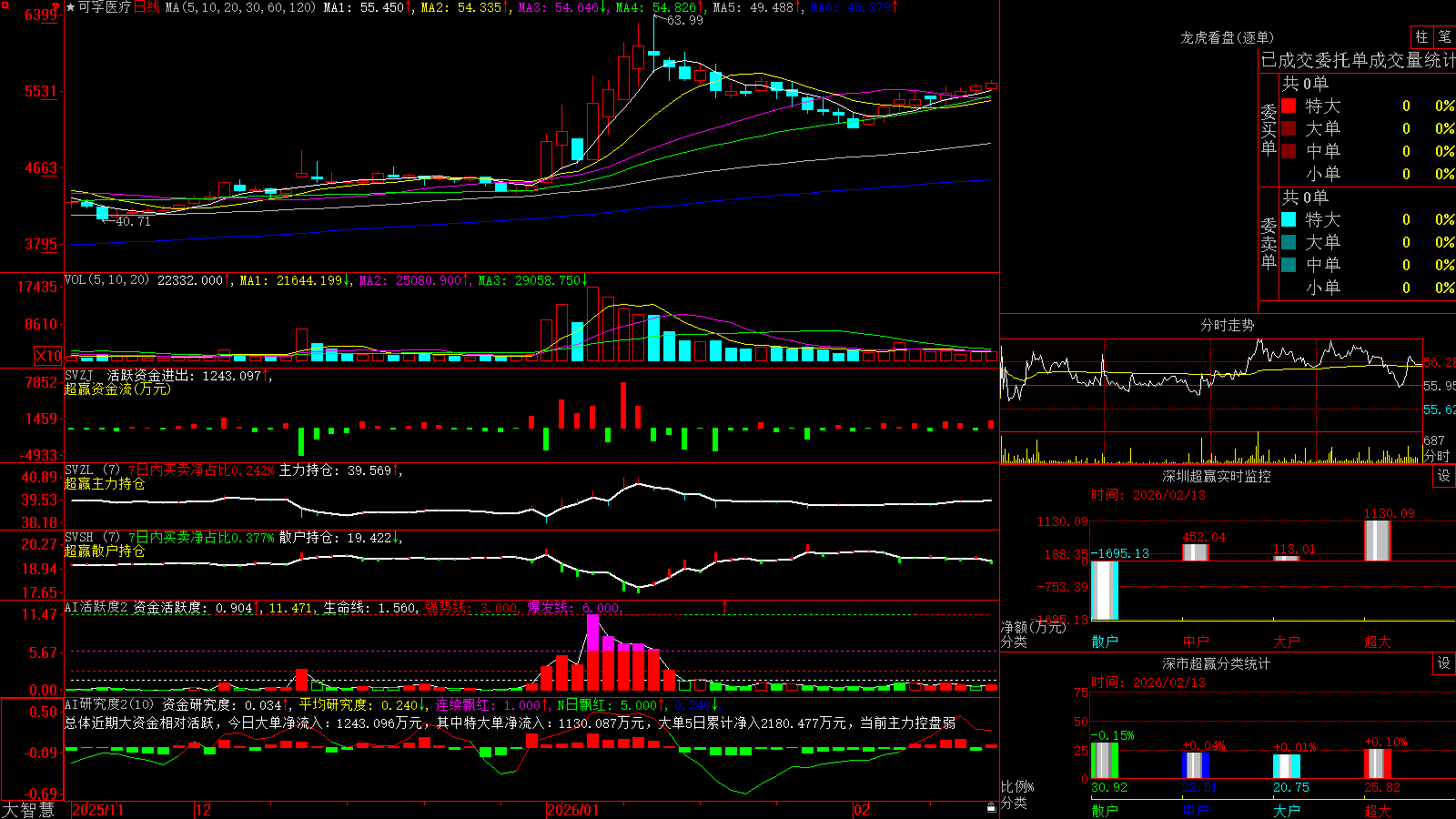Image resolution: width=1456 pixels, height=819 pixels.
Task: Click the red question mark help icon
Action: [x=56, y=7]
